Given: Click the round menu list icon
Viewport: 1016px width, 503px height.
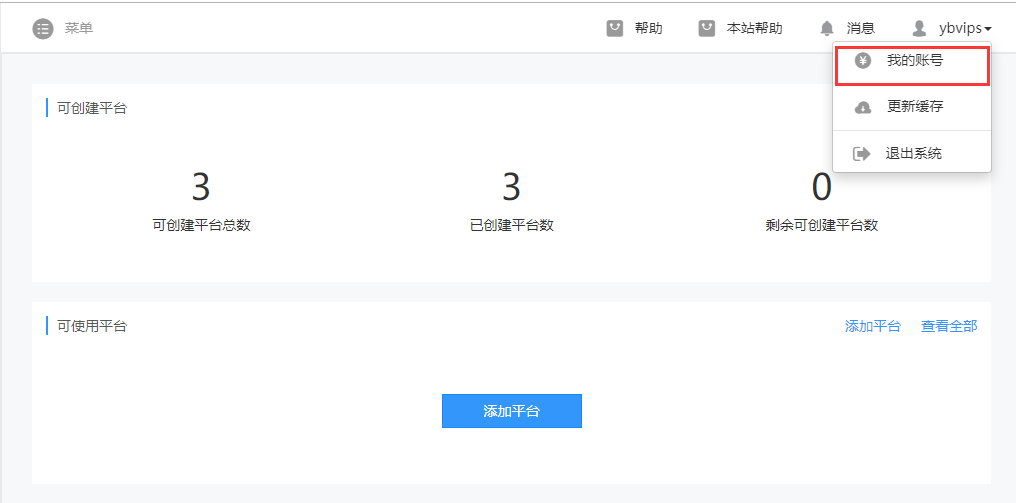Looking at the screenshot, I should [42, 28].
